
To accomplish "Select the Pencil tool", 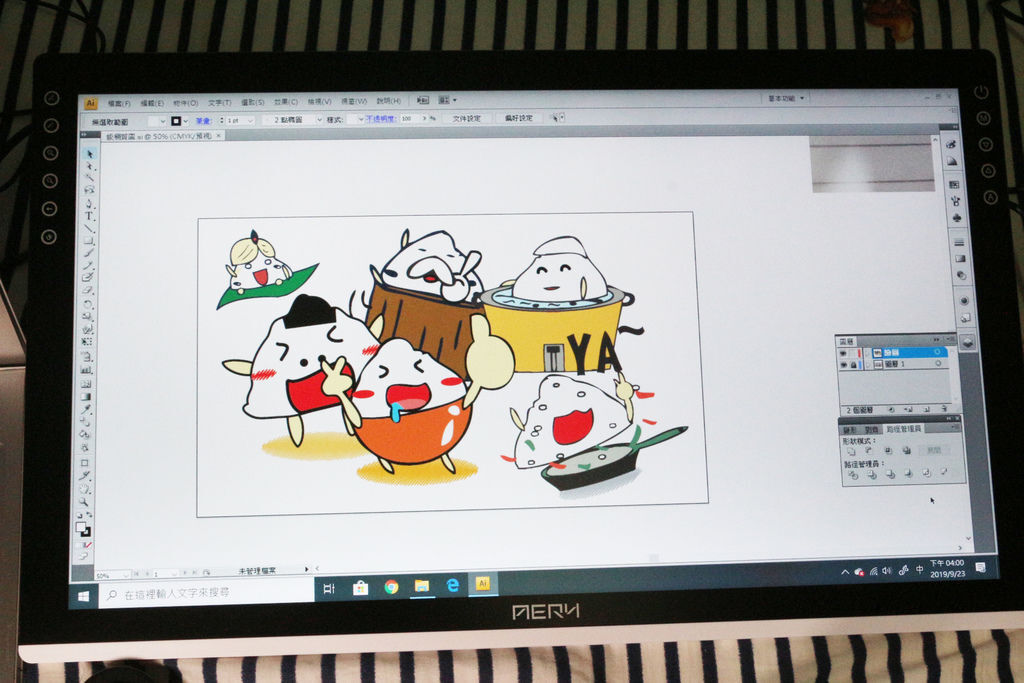I will [x=88, y=266].
